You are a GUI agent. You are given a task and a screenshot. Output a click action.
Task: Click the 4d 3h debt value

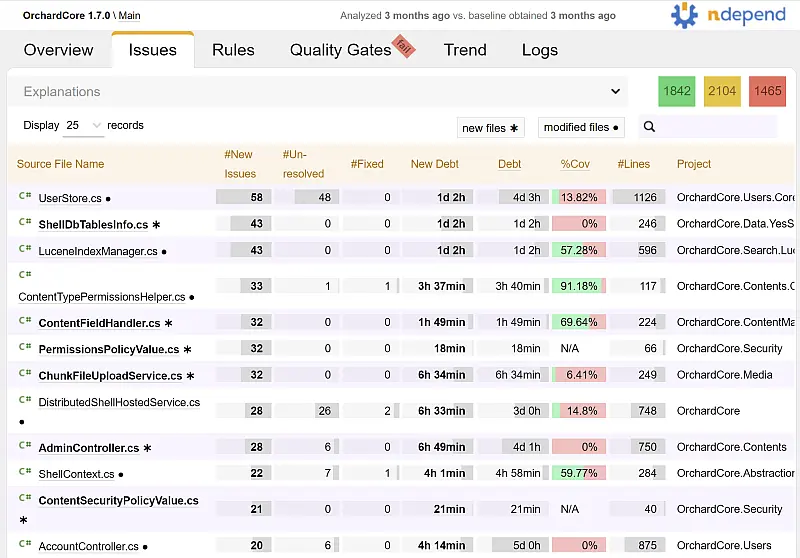[526, 197]
